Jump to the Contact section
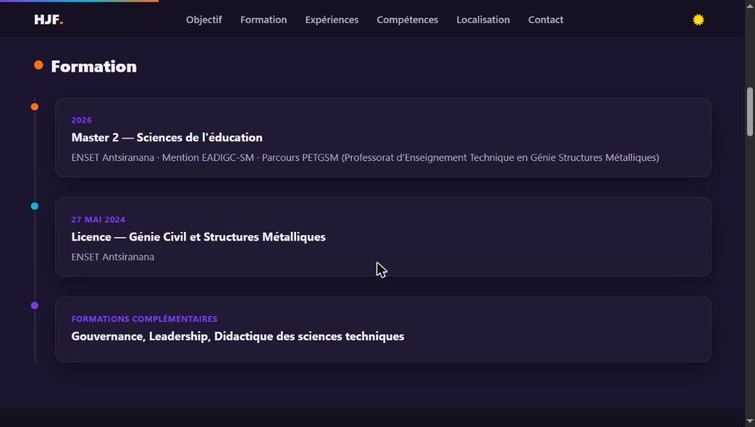 [546, 20]
